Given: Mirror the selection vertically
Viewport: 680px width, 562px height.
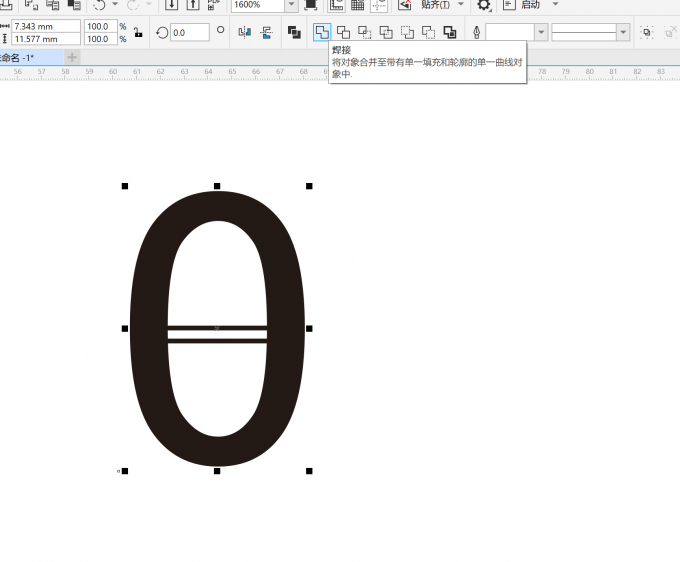Looking at the screenshot, I should tap(266, 33).
